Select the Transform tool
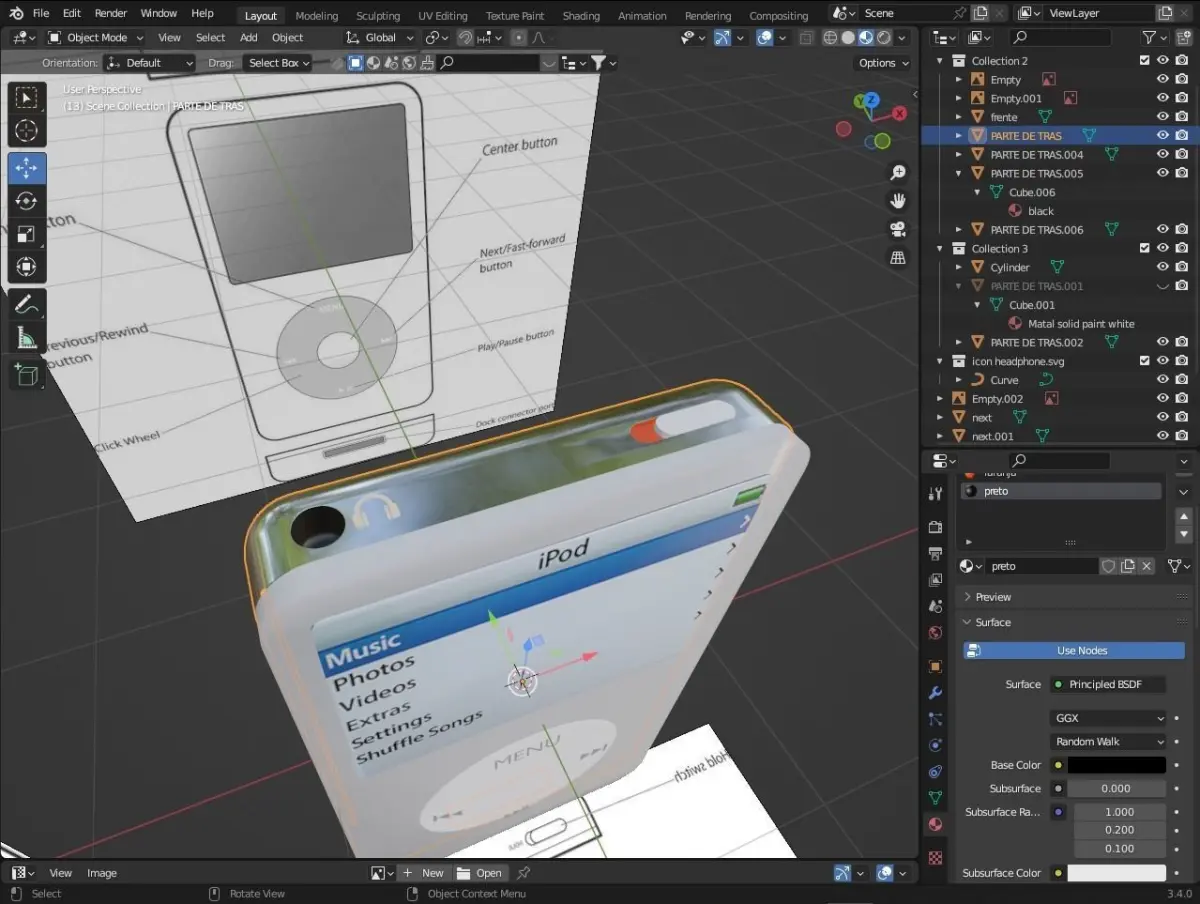 click(x=27, y=267)
